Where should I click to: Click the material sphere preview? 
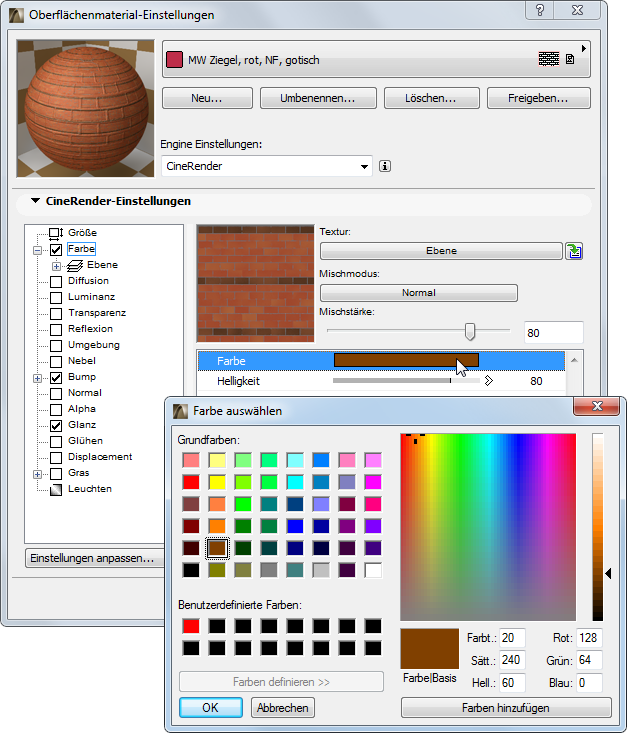coord(86,108)
